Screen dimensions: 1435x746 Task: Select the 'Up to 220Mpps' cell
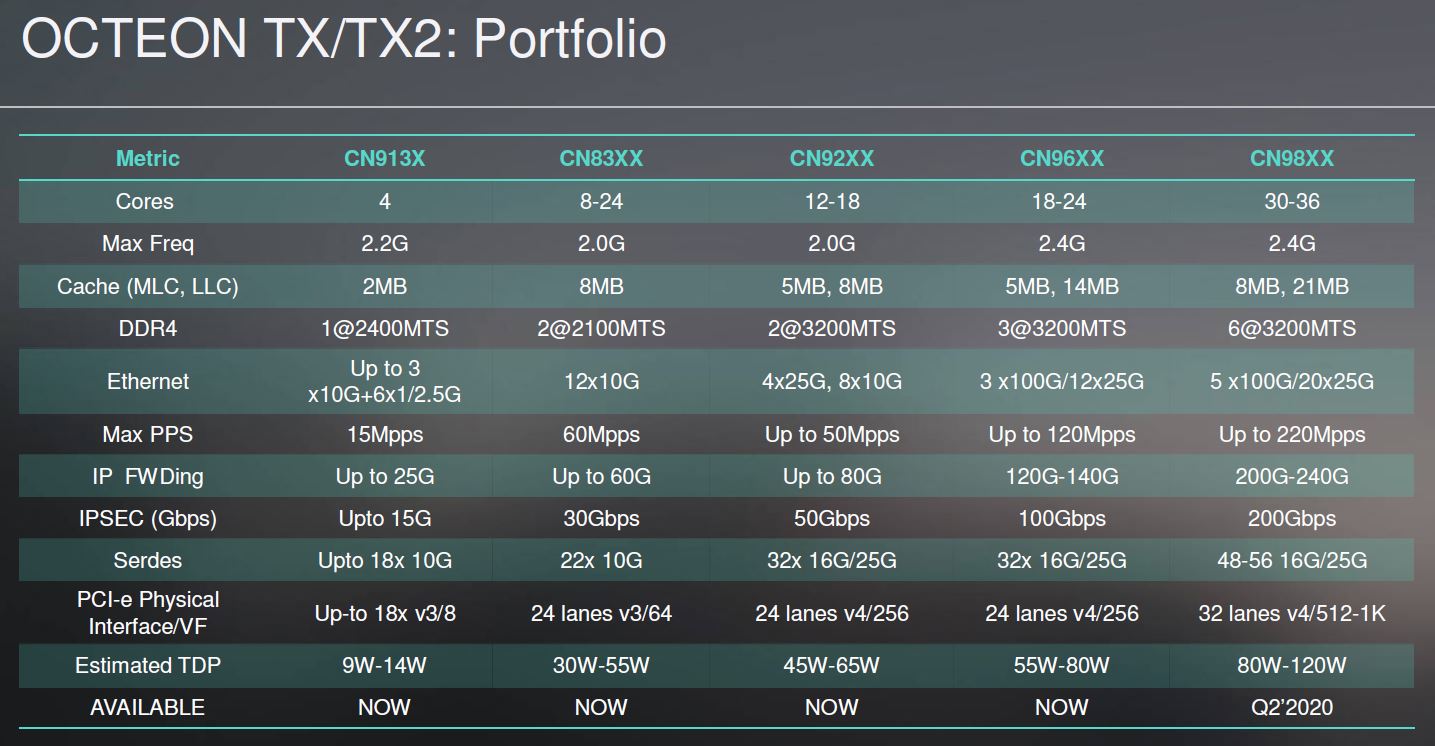click(x=1292, y=434)
